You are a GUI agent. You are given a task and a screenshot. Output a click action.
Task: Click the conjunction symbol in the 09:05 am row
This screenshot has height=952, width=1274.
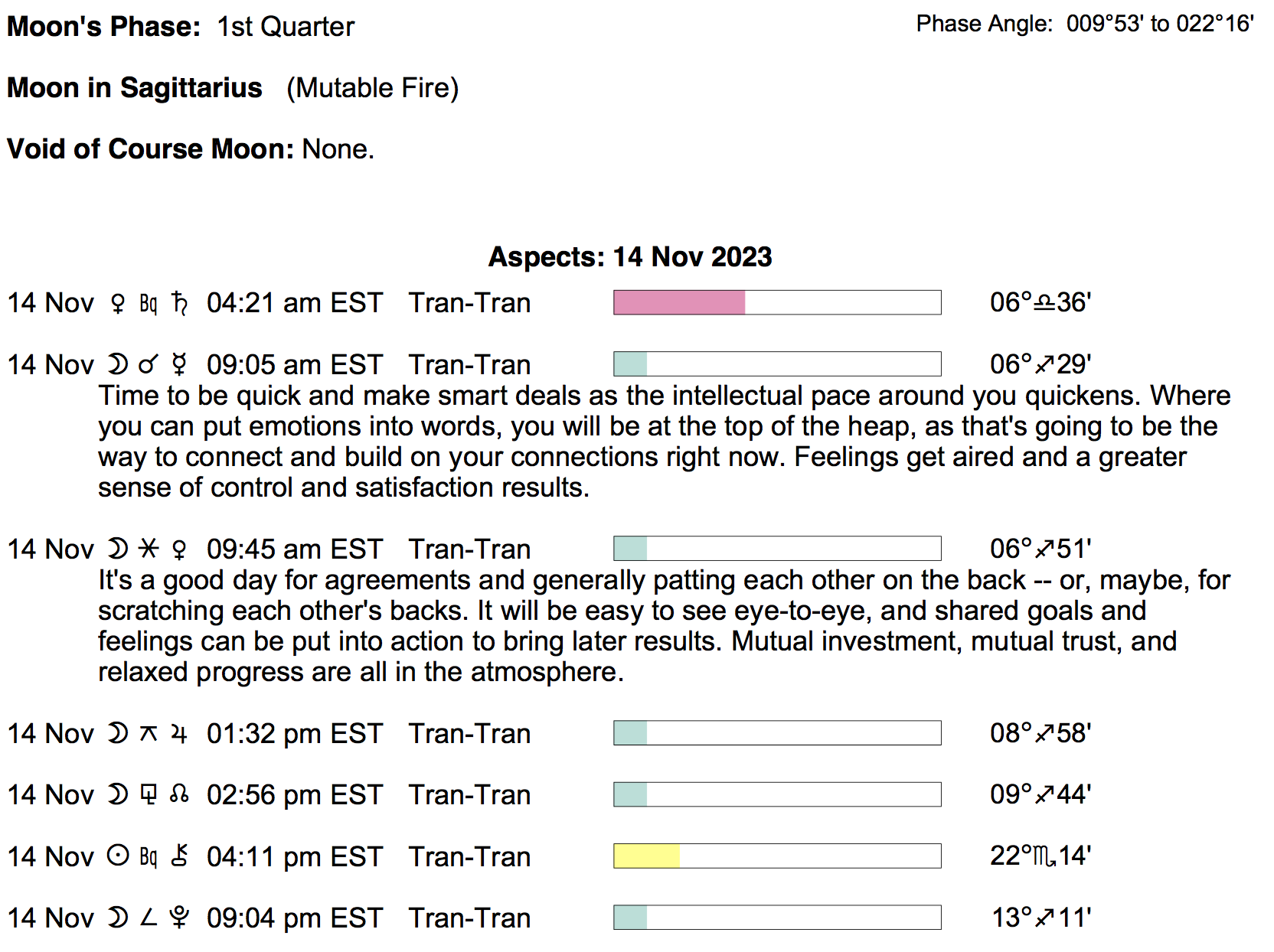click(148, 365)
